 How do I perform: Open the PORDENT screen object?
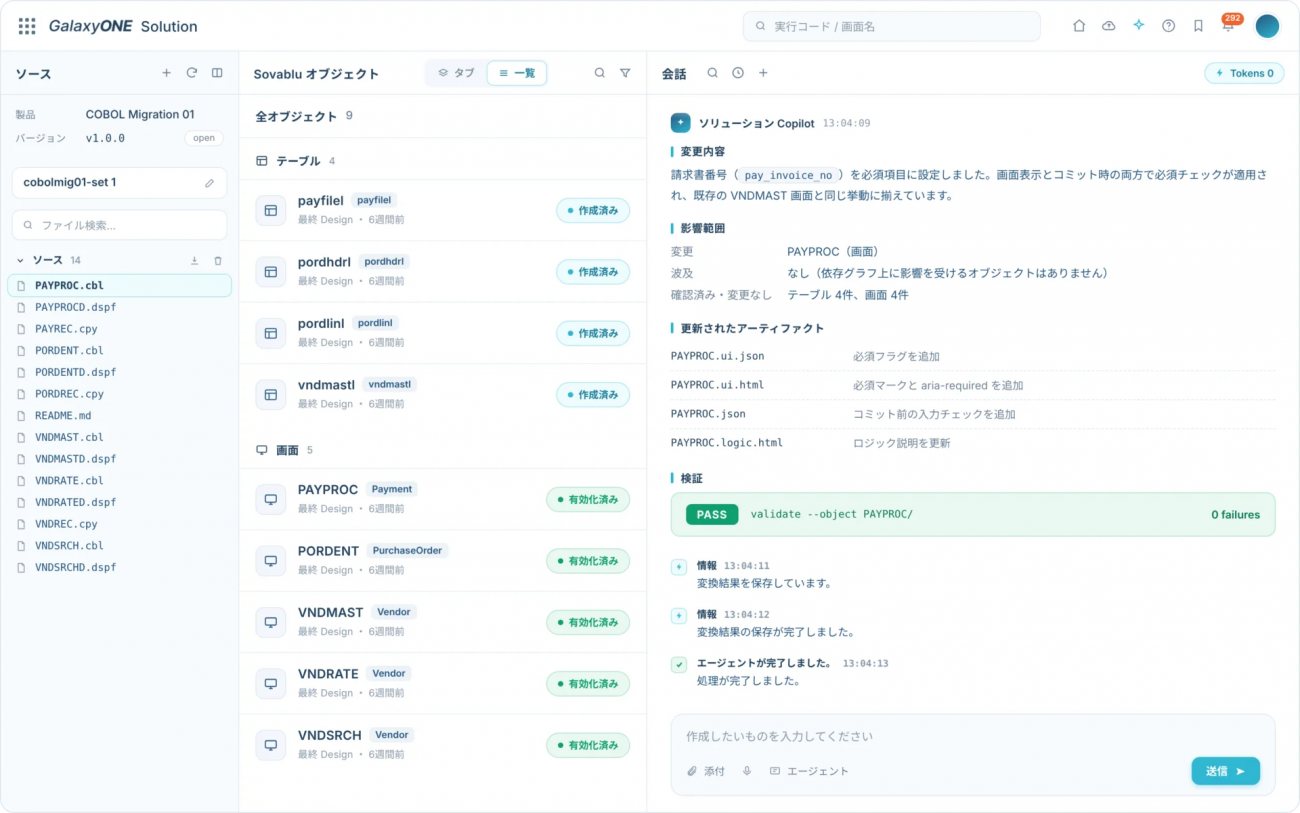pyautogui.click(x=443, y=560)
